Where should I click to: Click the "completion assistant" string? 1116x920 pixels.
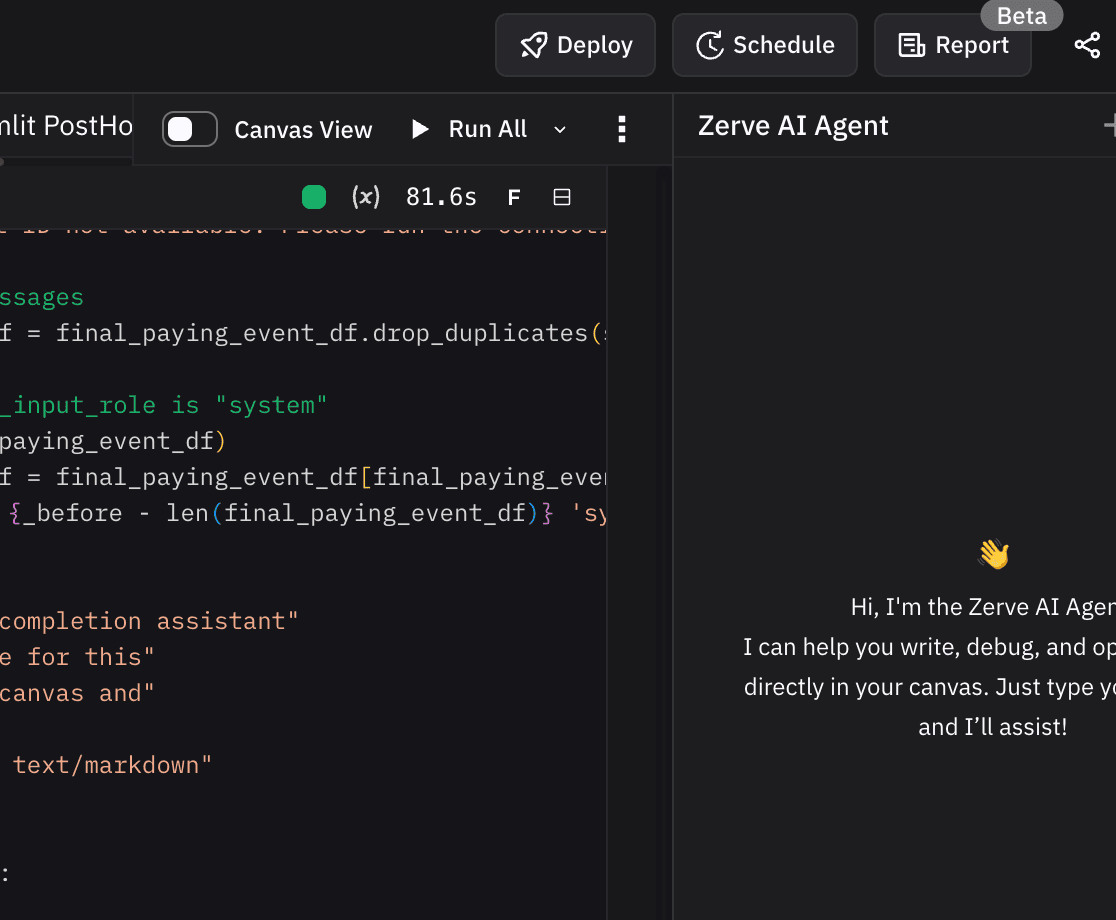(x=149, y=621)
